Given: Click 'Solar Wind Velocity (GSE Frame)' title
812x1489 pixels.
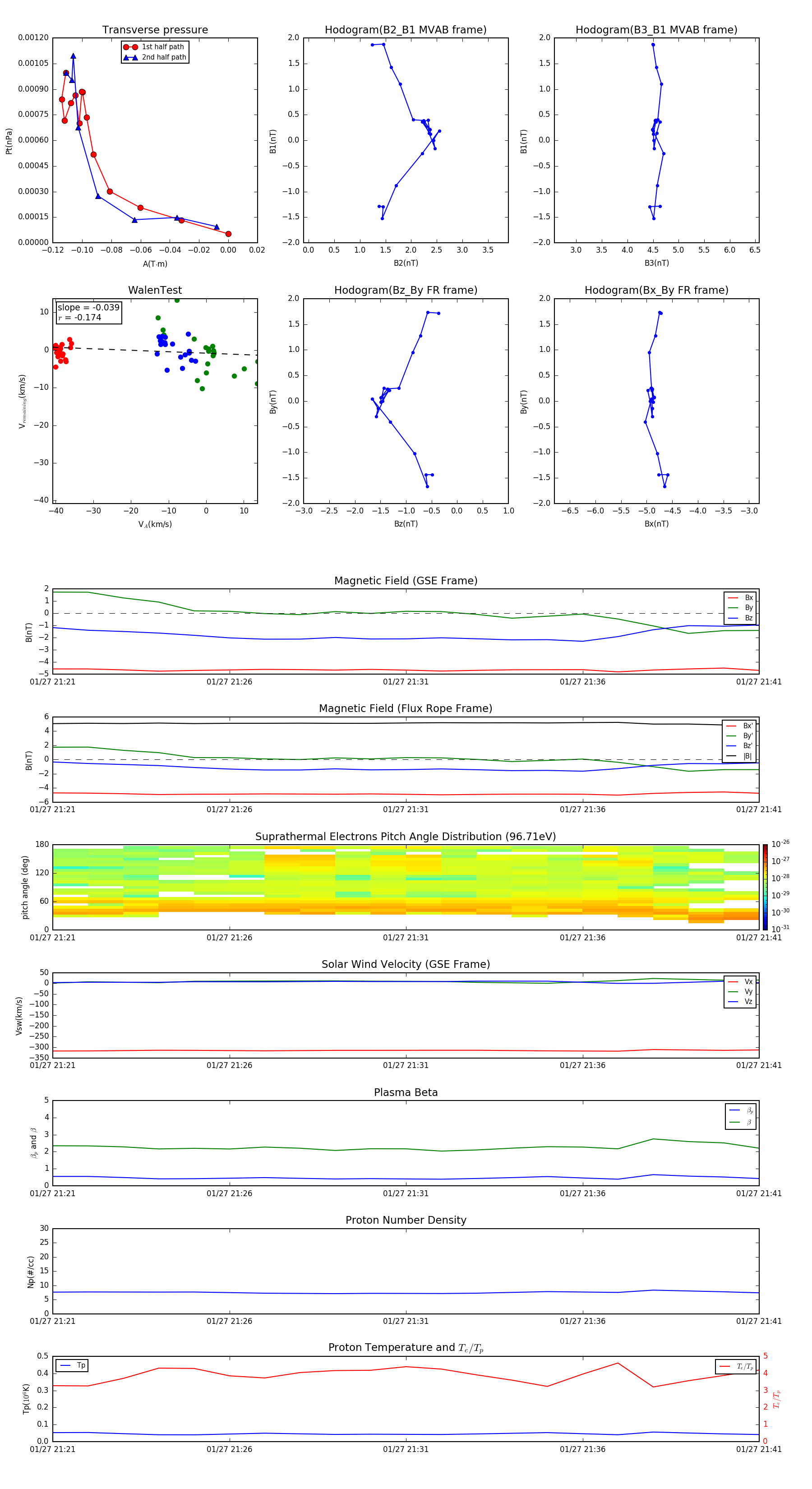Looking at the screenshot, I should click(x=406, y=964).
